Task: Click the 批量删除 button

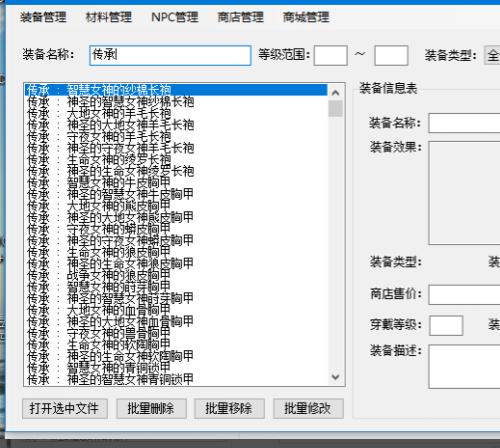Action: click(x=151, y=408)
